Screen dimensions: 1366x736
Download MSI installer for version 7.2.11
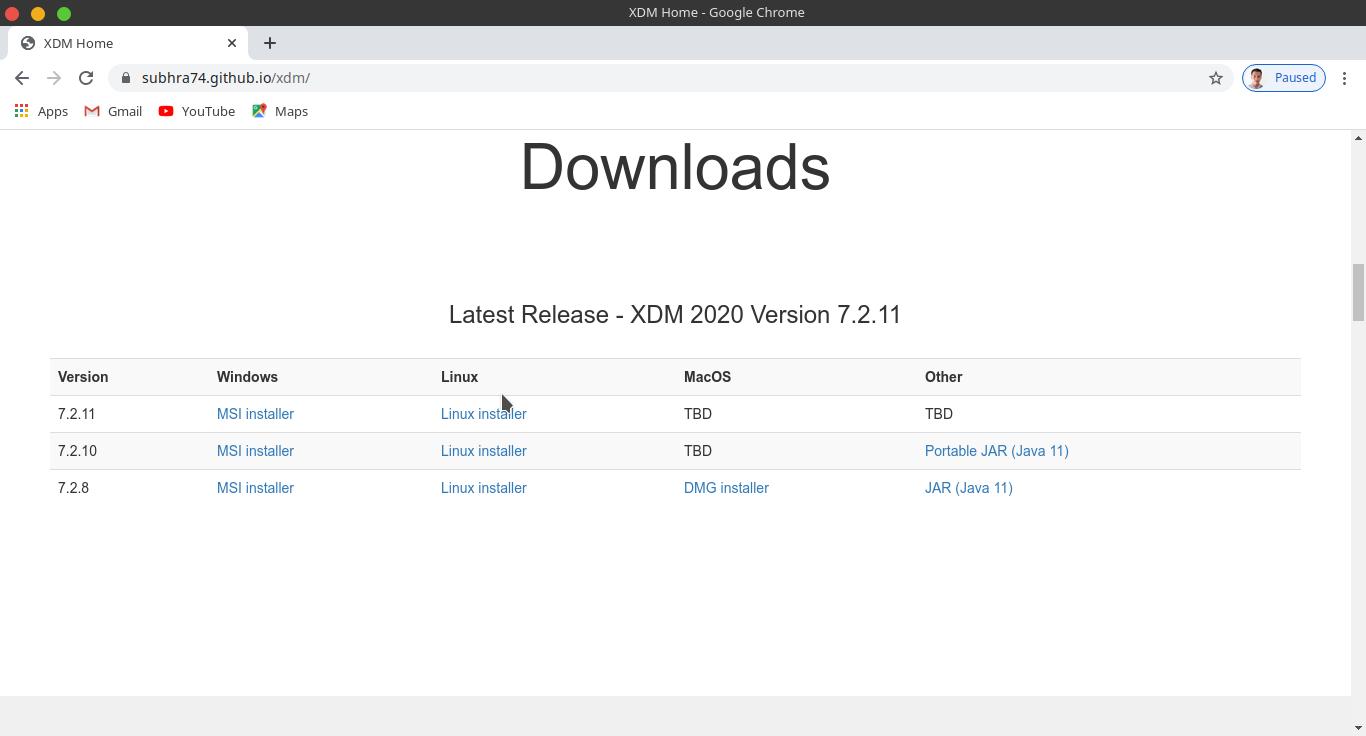pos(255,414)
